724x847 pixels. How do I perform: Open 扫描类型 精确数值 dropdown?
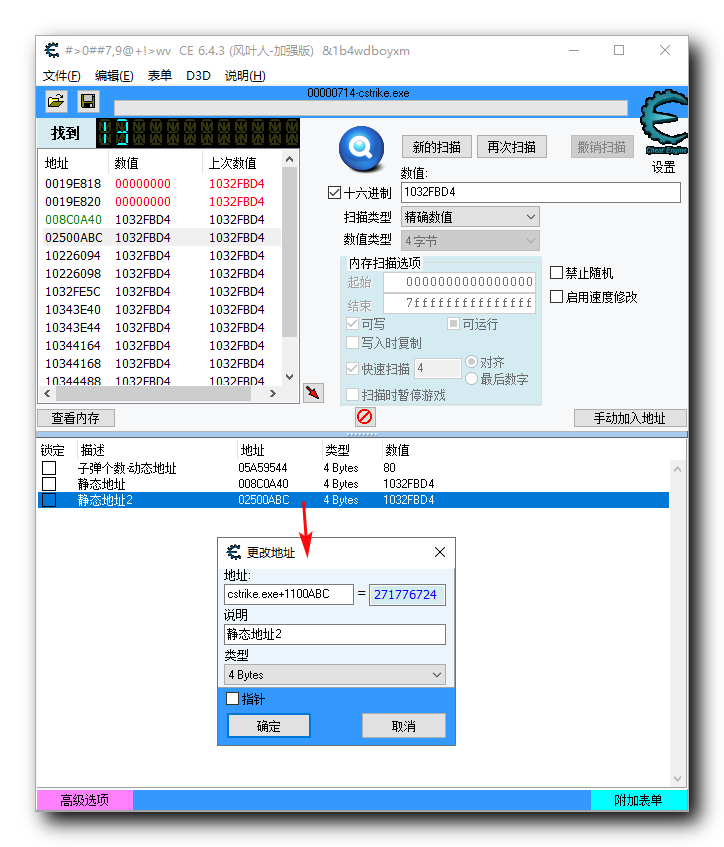(x=470, y=217)
